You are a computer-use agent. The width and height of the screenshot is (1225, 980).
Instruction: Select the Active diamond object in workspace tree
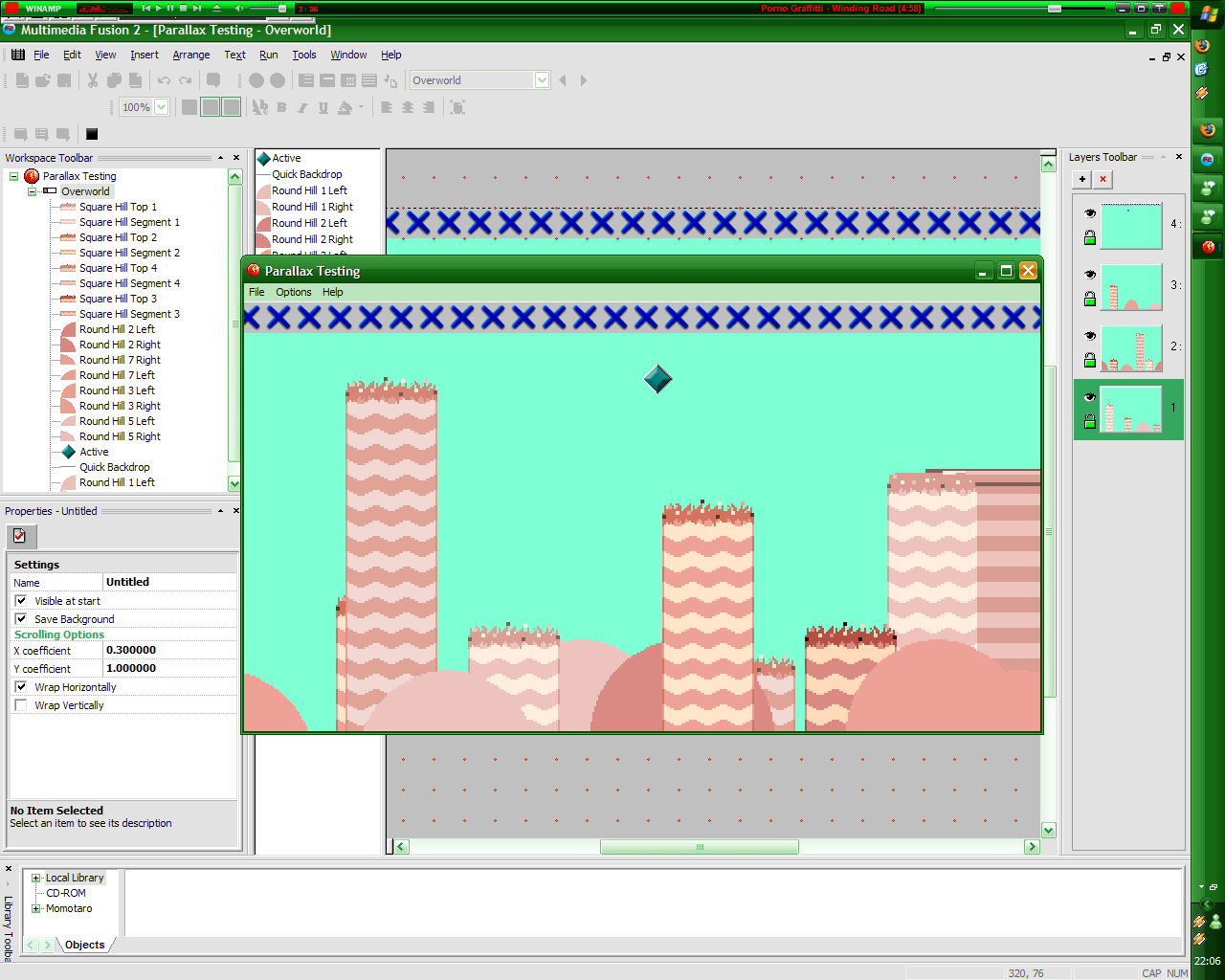click(x=94, y=452)
